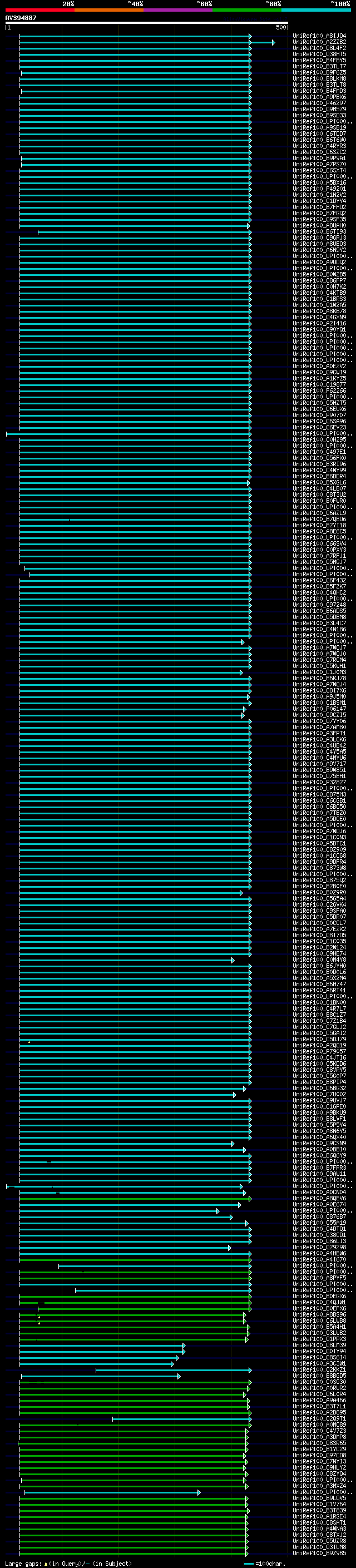This screenshot has height=1568, width=356.
Task: Click the alignment bar of row UniRef100_A2ZZB2
Action: tap(147, 43)
